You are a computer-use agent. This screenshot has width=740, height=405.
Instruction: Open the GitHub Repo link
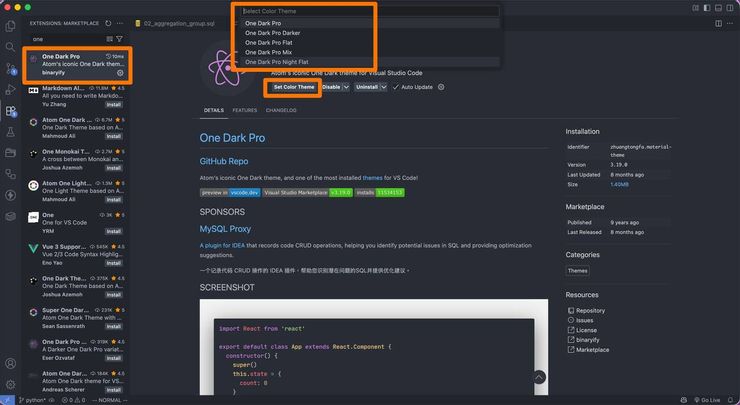pos(224,160)
